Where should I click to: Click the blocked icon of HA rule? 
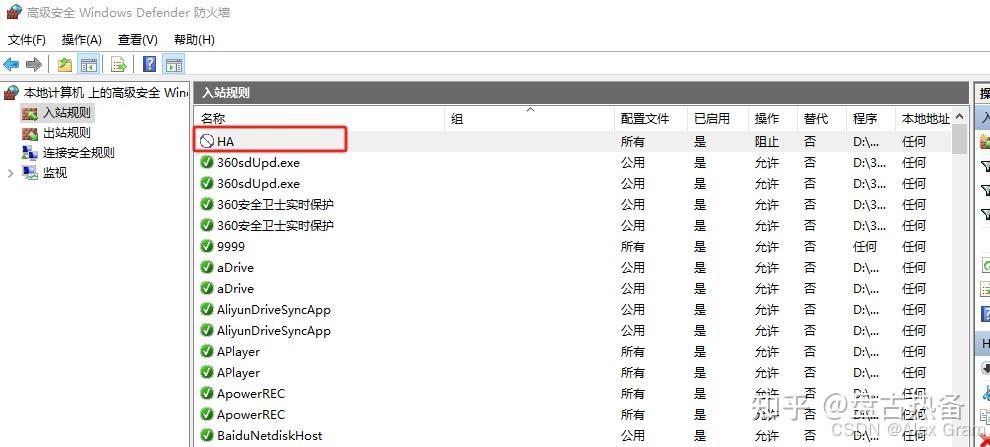pos(207,142)
